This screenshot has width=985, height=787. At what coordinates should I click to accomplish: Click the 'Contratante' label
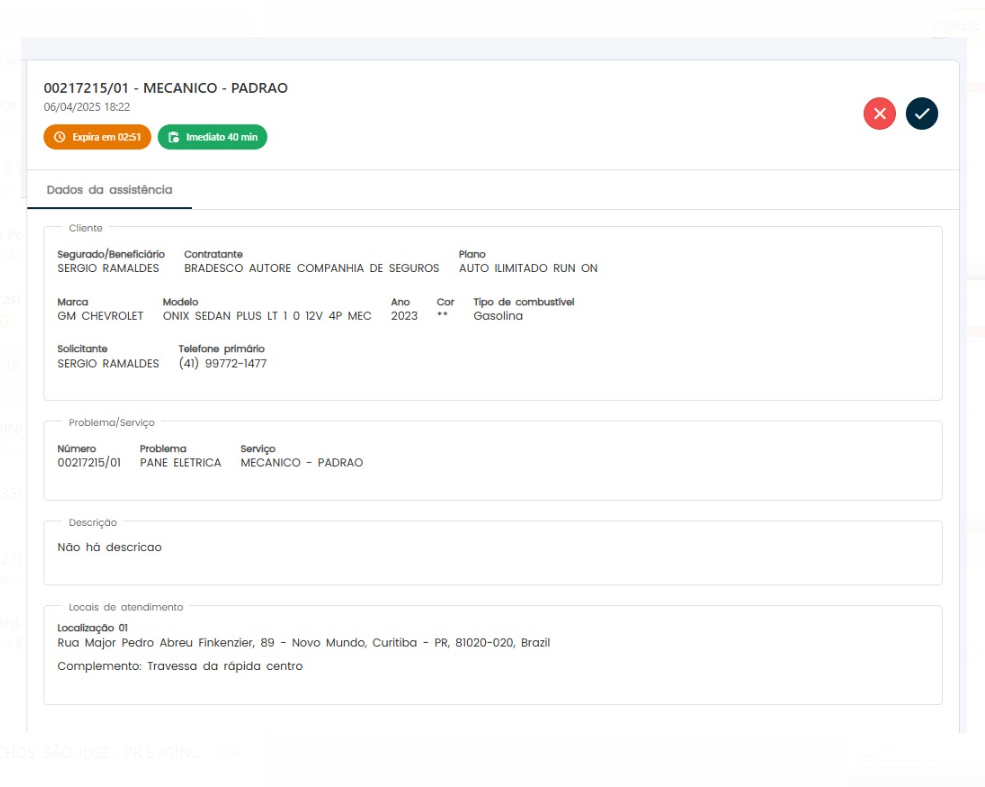[x=213, y=254]
